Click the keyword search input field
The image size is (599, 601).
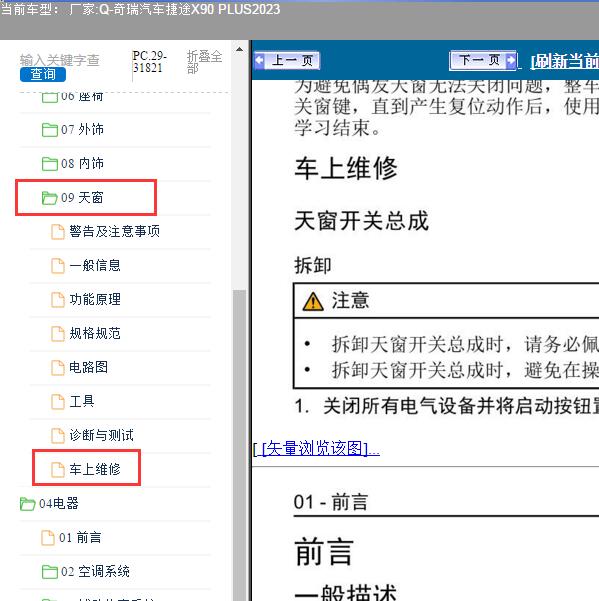click(x=60, y=60)
